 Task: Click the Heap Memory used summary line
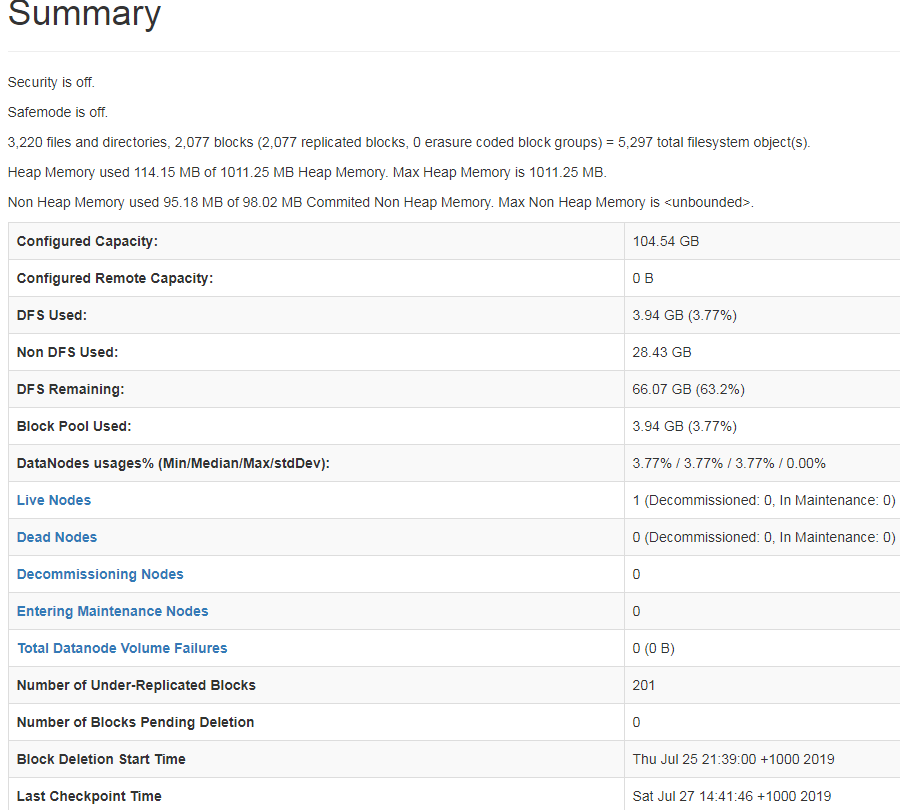[307, 172]
